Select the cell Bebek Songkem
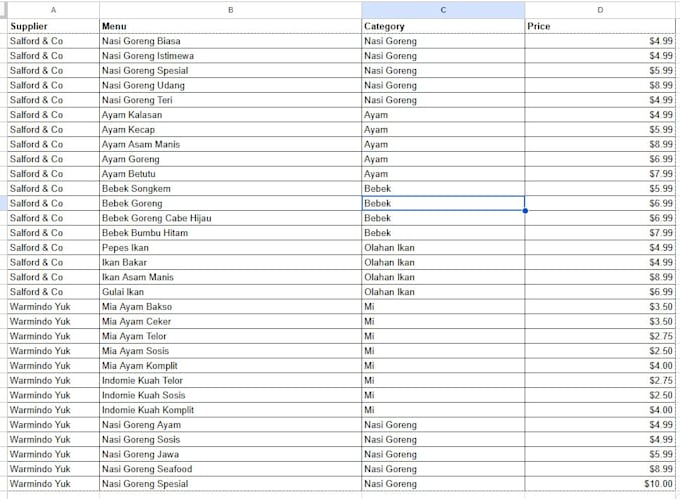Viewport: 680px width, 499px height. tap(230, 189)
